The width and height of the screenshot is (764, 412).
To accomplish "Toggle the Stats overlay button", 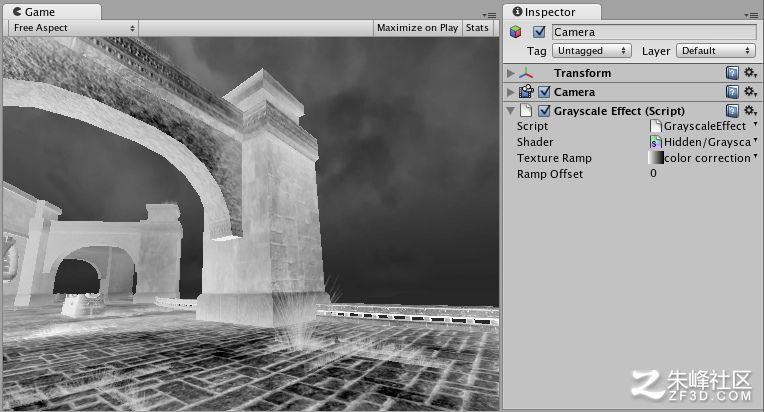I will (x=477, y=28).
